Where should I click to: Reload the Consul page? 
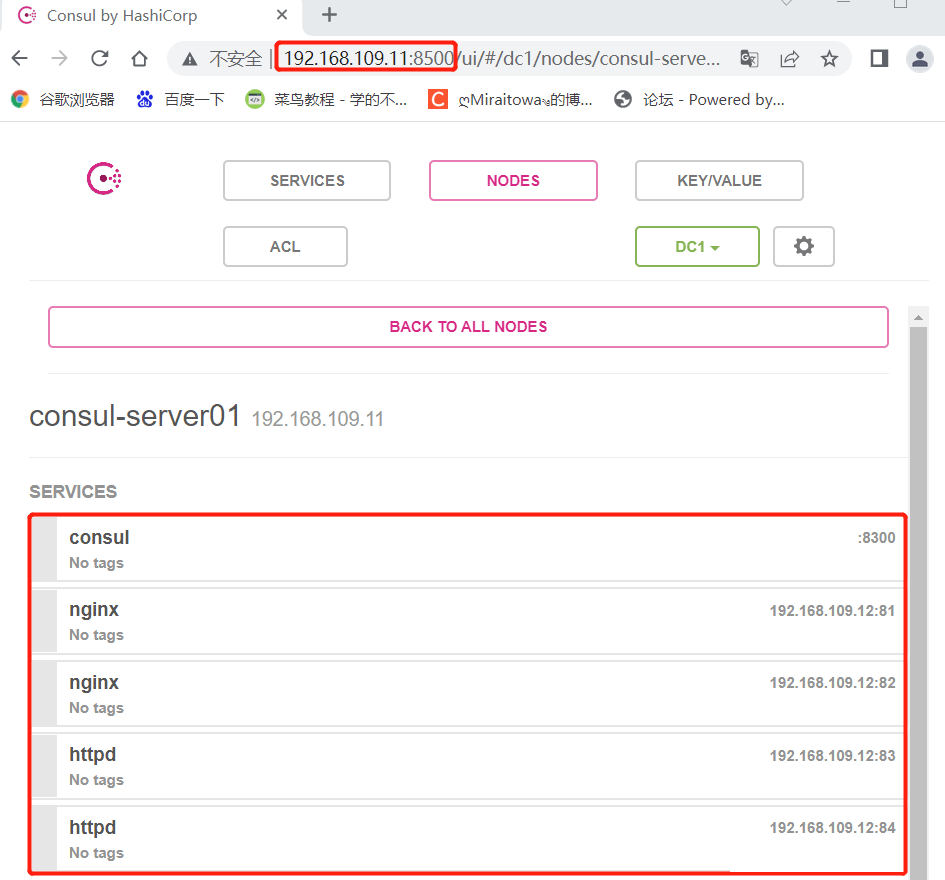tap(99, 58)
